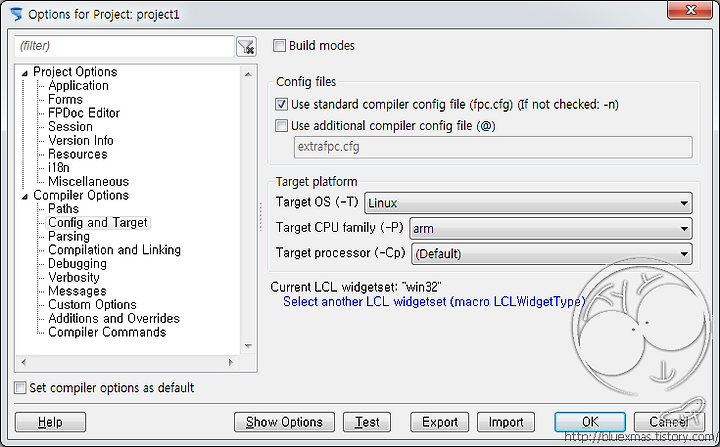The image size is (720, 447).
Task: Open the Debugging options page
Action: (77, 264)
